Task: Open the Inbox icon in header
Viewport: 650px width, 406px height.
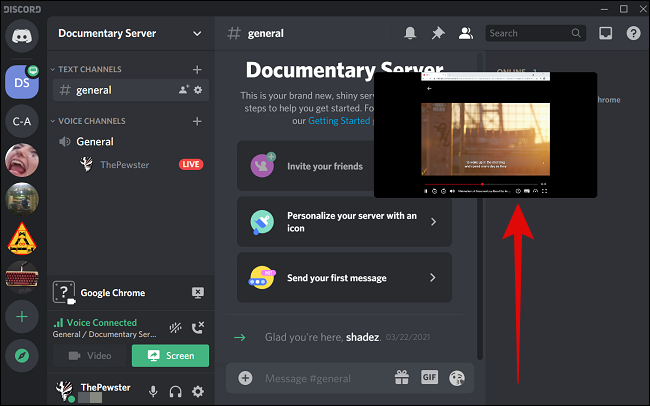Action: (605, 33)
